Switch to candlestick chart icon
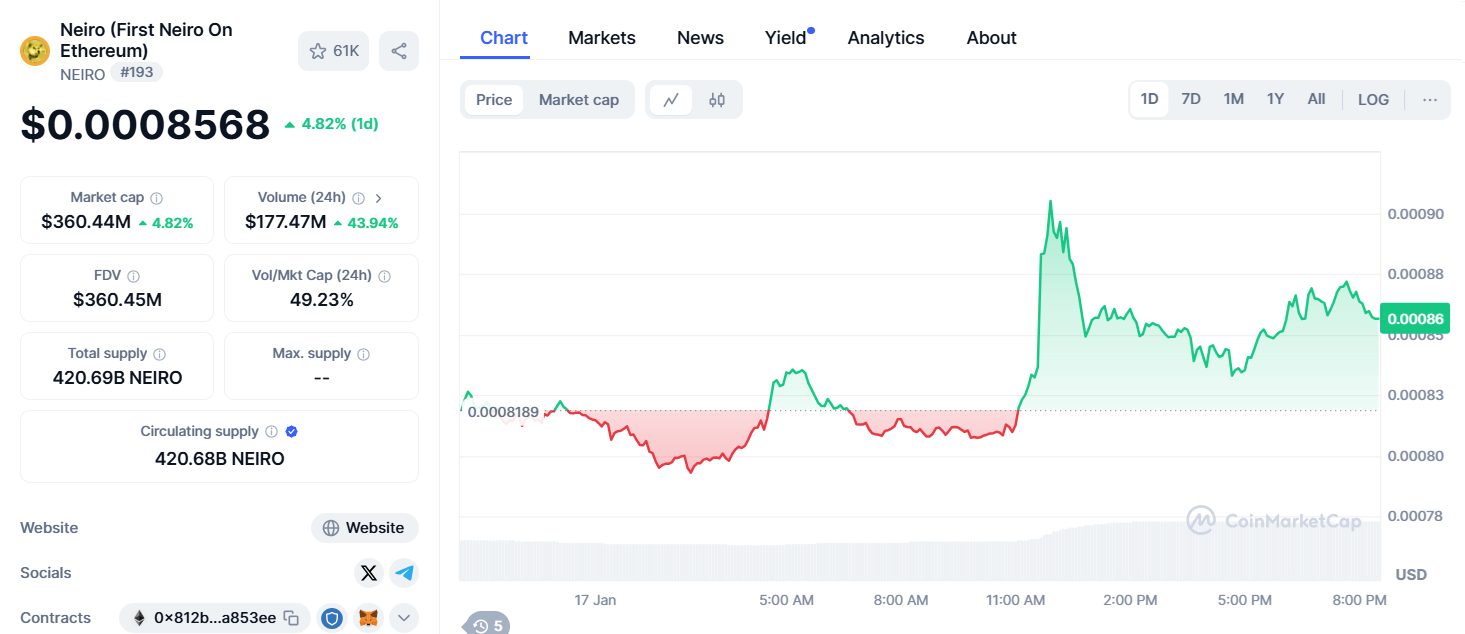The image size is (1465, 634). 717,100
